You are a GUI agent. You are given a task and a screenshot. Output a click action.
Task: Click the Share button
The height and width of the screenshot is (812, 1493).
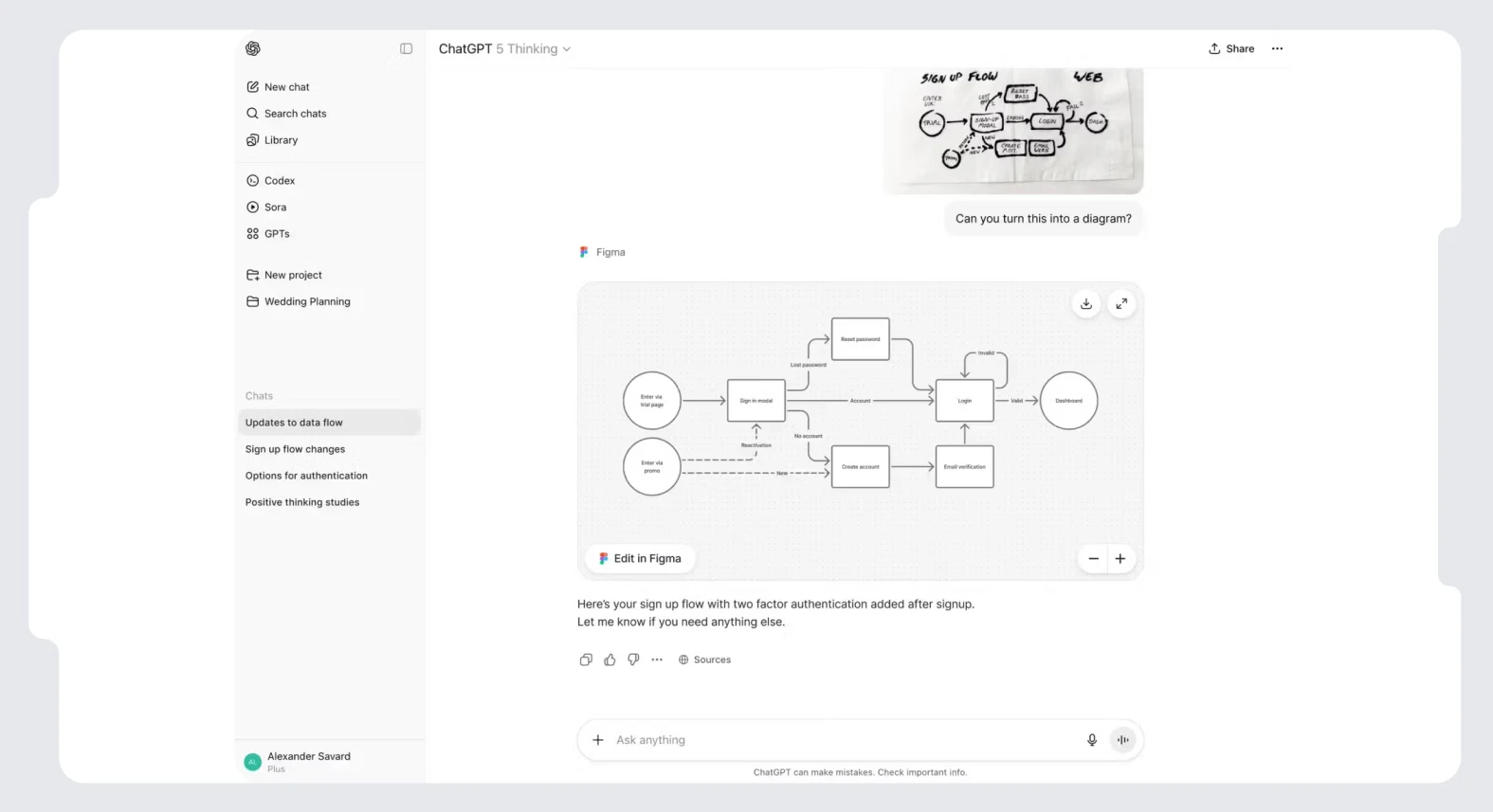coord(1231,48)
